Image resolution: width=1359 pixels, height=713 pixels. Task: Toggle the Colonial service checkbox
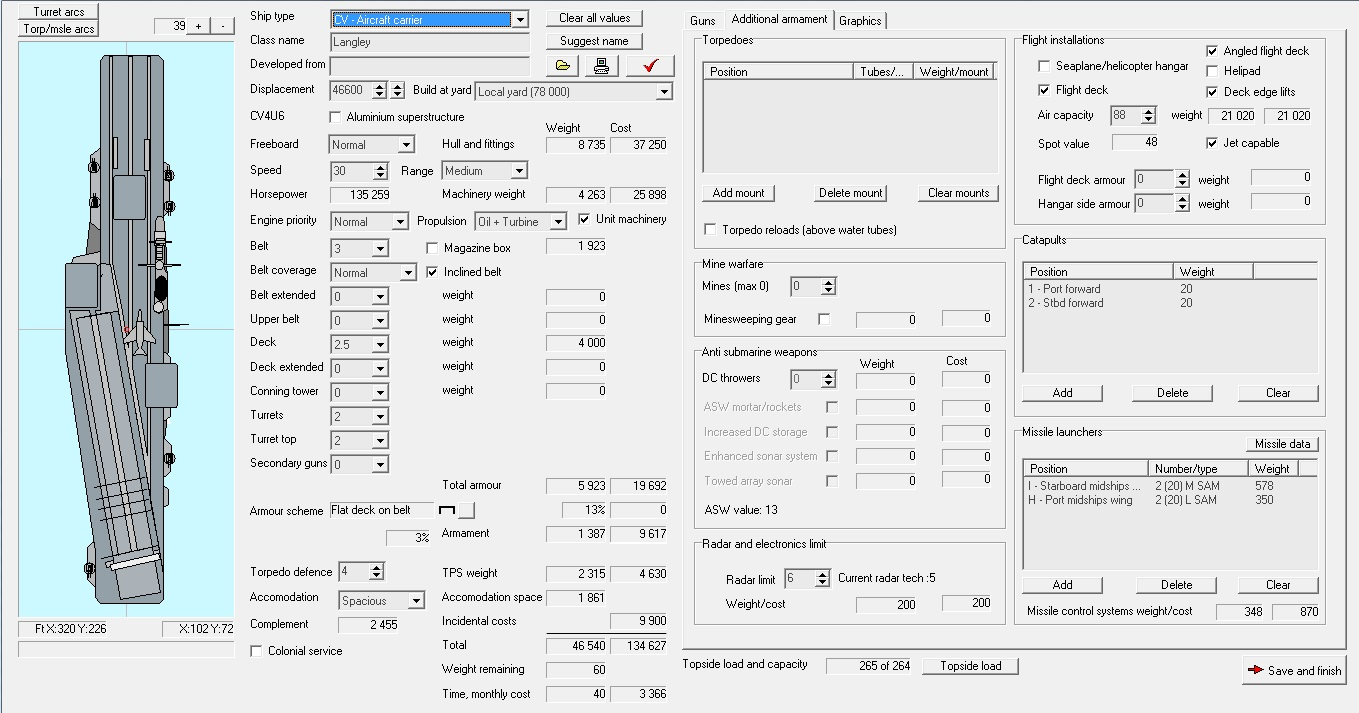click(x=257, y=651)
